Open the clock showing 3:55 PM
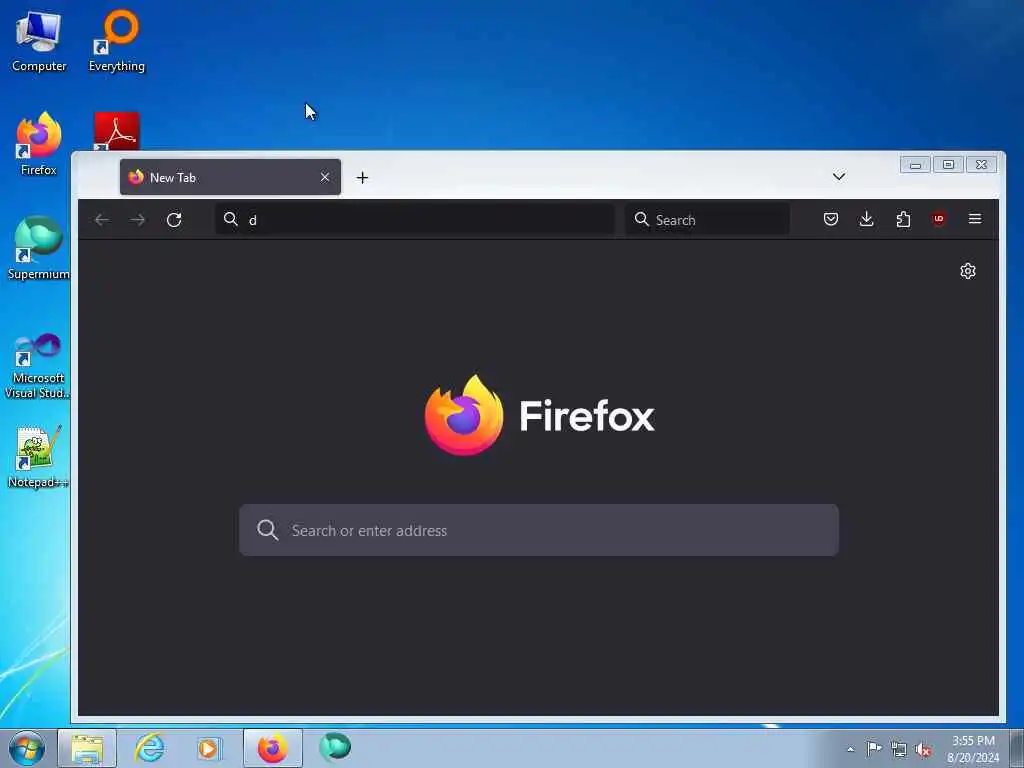The image size is (1024, 768). (x=973, y=749)
